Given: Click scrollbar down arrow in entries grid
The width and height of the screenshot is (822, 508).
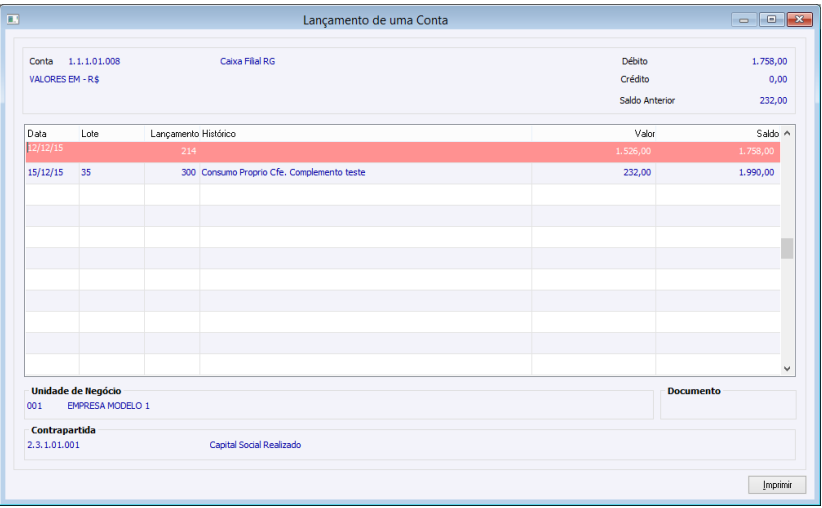Looking at the screenshot, I should 787,369.
